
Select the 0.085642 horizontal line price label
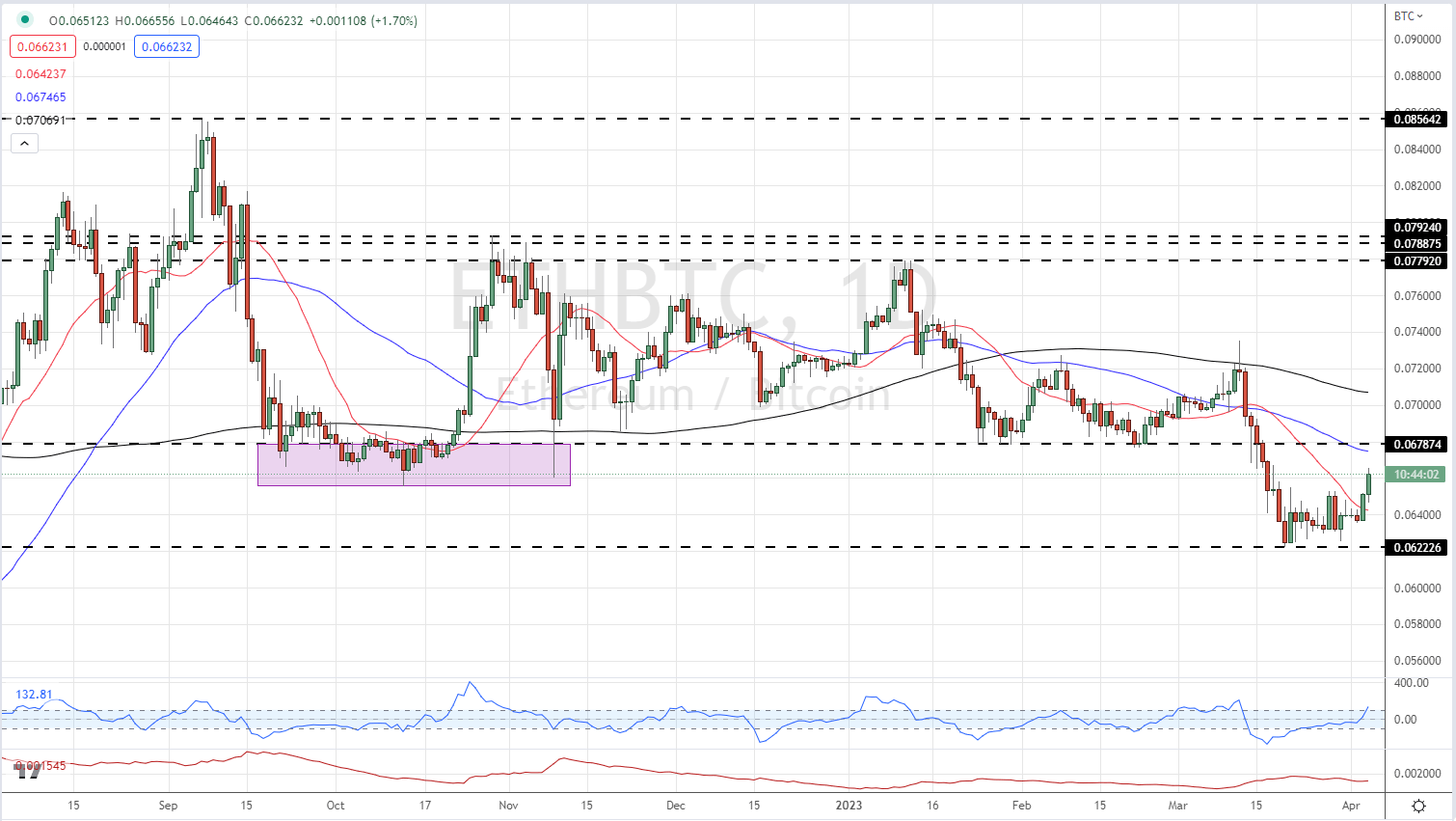(1417, 120)
